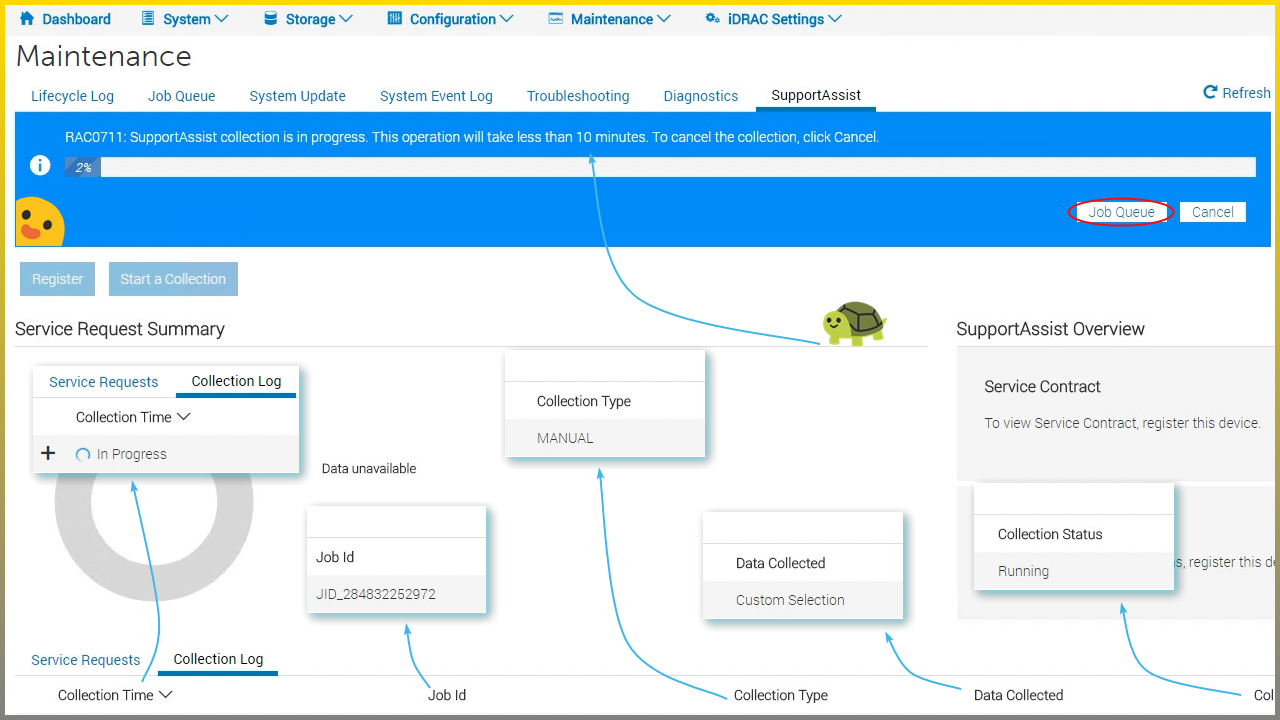Image resolution: width=1280 pixels, height=720 pixels.
Task: Open the Job Queue tab
Action: coord(182,96)
